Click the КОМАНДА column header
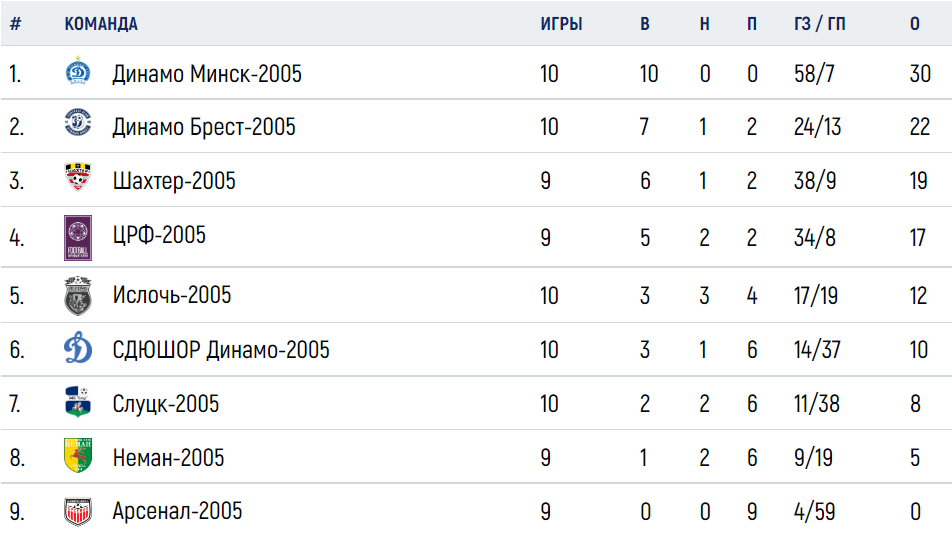The width and height of the screenshot is (952, 536). [101, 24]
